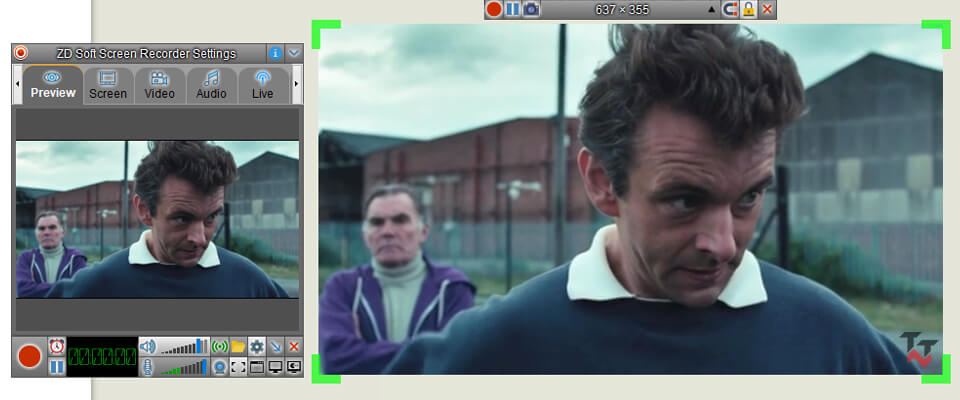Close the settings panel with red X
This screenshot has width=960, height=400.
coord(294,347)
